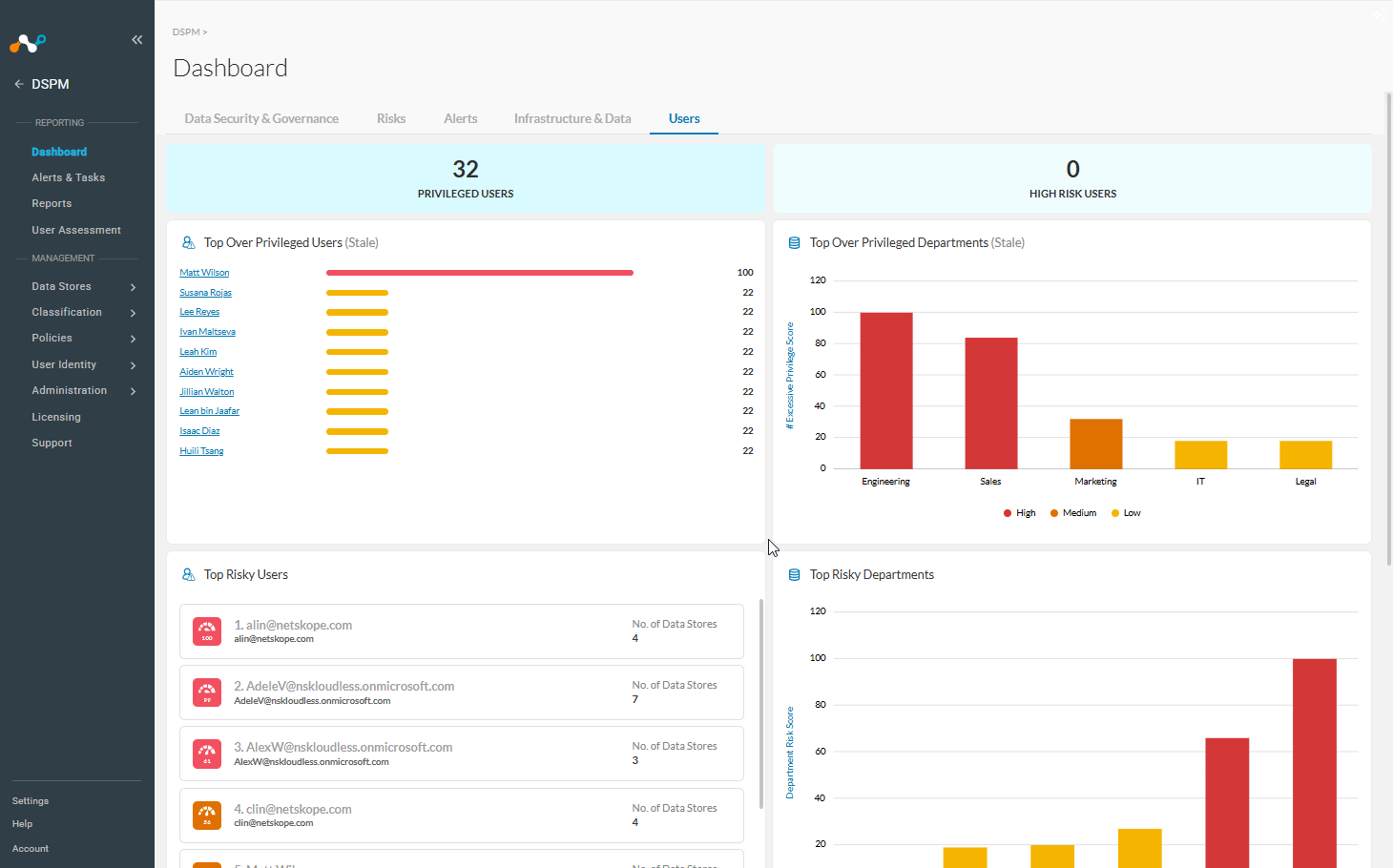Image resolution: width=1393 pixels, height=868 pixels.
Task: Toggle the Low legend item in chart
Action: (x=1126, y=513)
